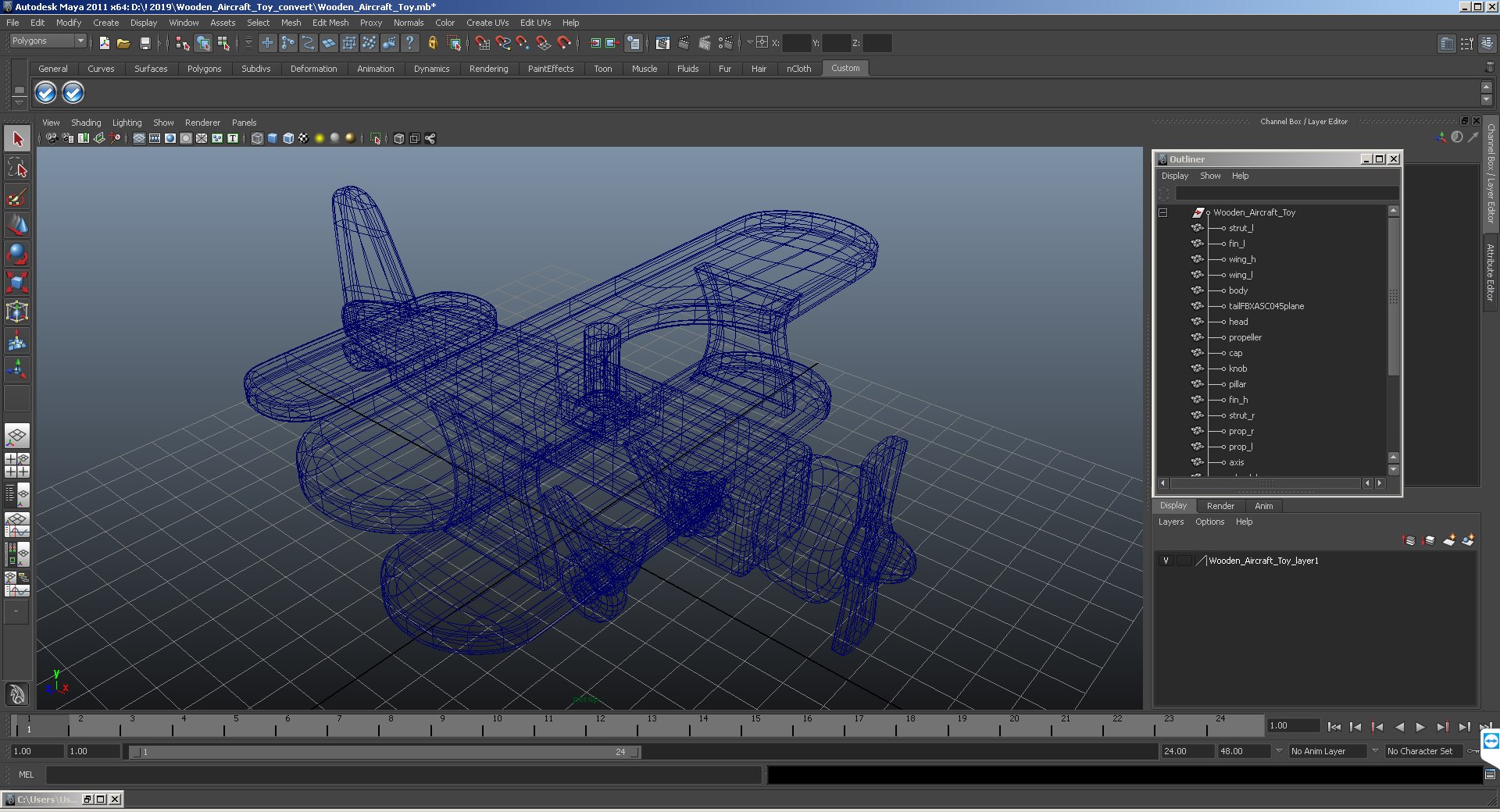1500x812 pixels.
Task: Move selected layer up in list
Action: click(x=1409, y=540)
